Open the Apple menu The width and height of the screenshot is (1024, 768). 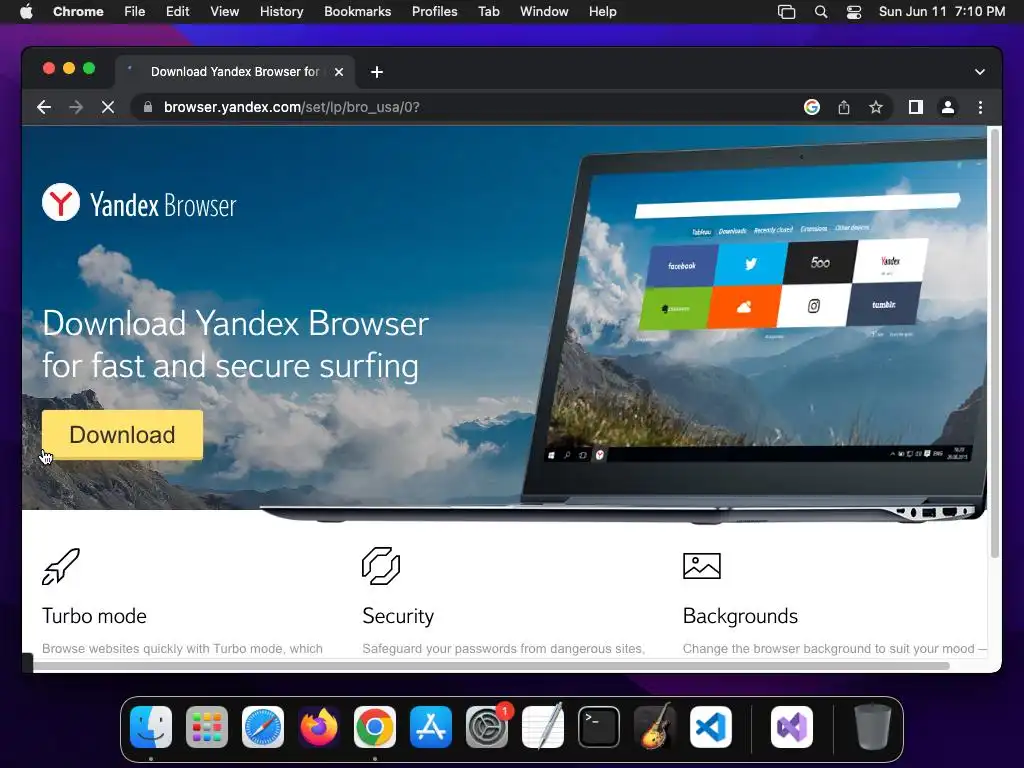(26, 12)
